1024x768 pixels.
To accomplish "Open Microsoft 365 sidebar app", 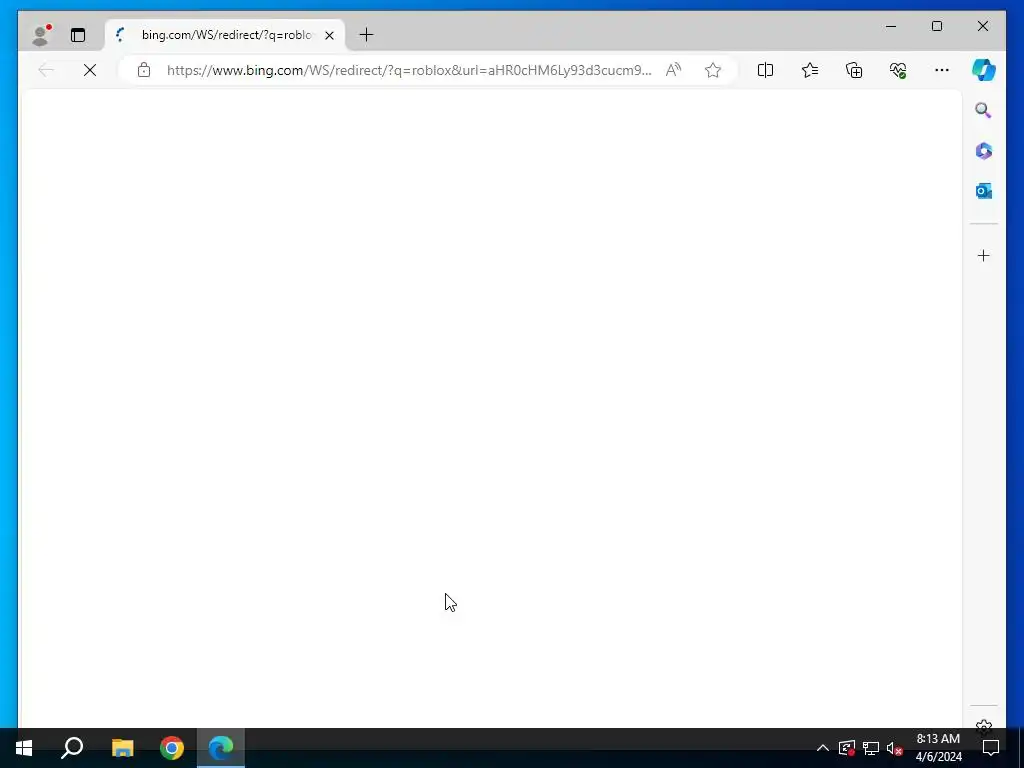I will point(984,151).
